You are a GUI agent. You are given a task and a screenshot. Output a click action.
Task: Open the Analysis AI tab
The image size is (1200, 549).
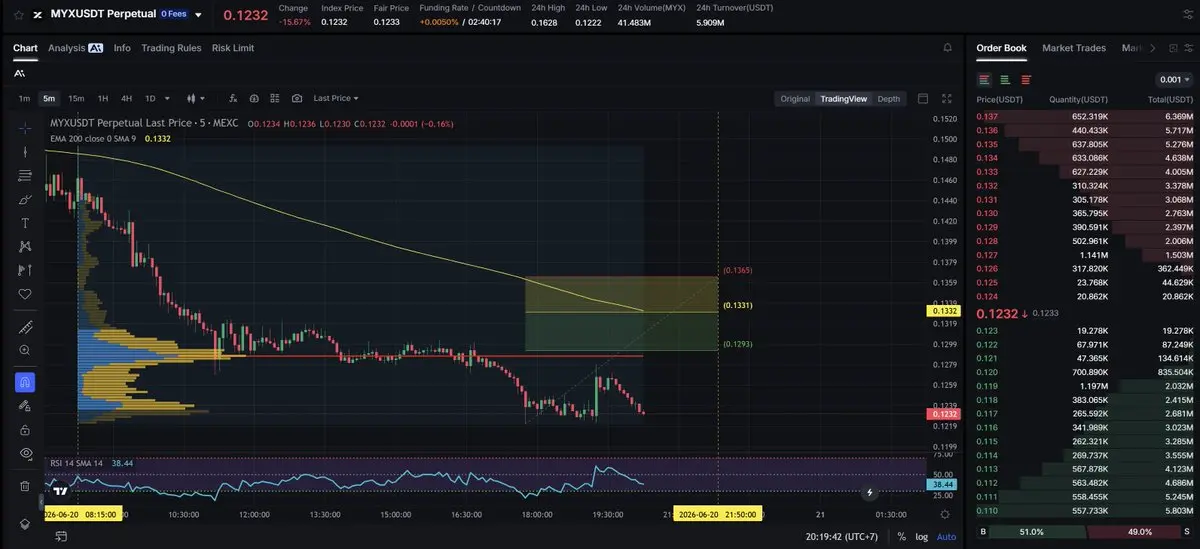pyautogui.click(x=75, y=47)
